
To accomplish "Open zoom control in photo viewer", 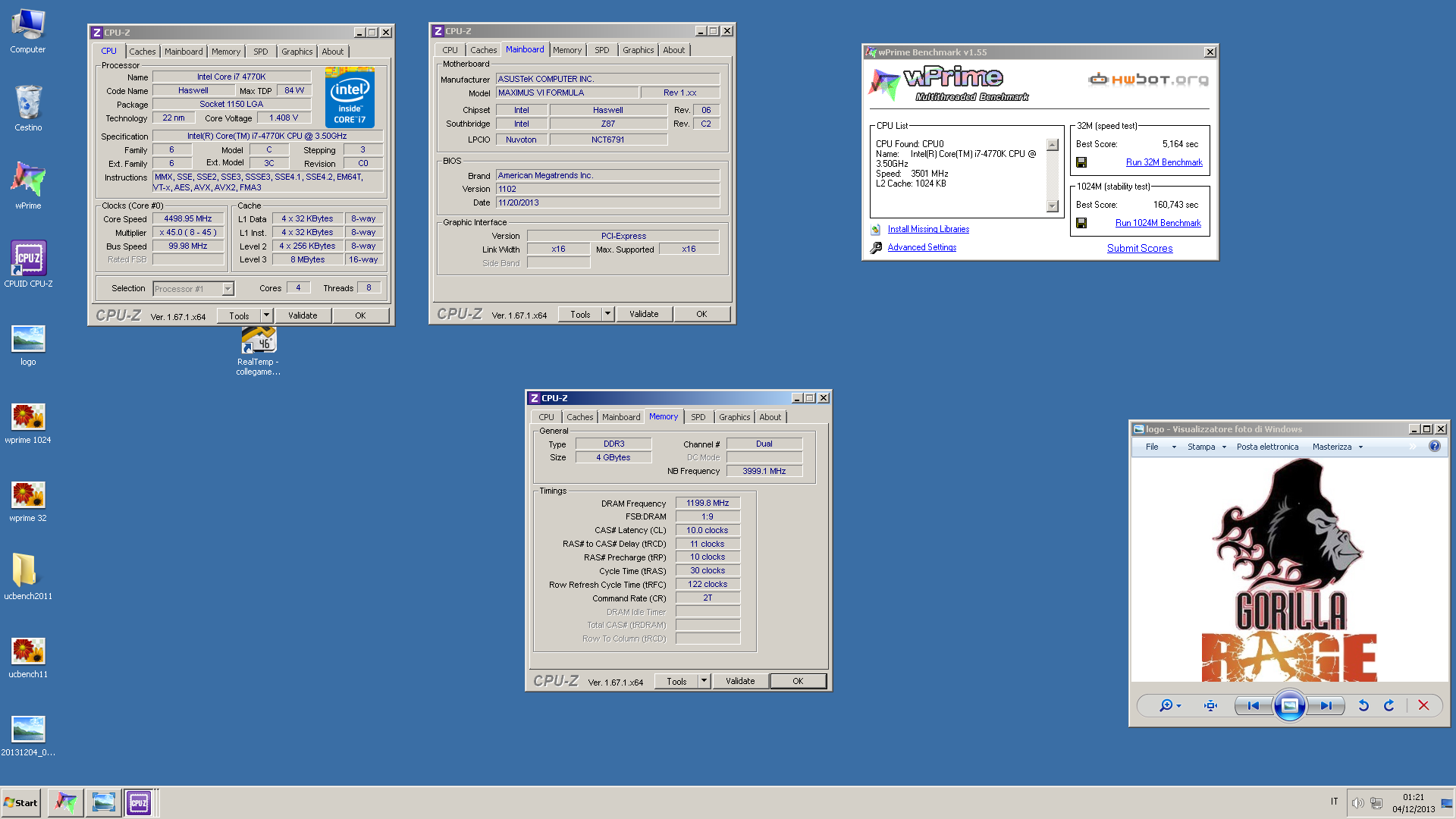I will (1170, 705).
